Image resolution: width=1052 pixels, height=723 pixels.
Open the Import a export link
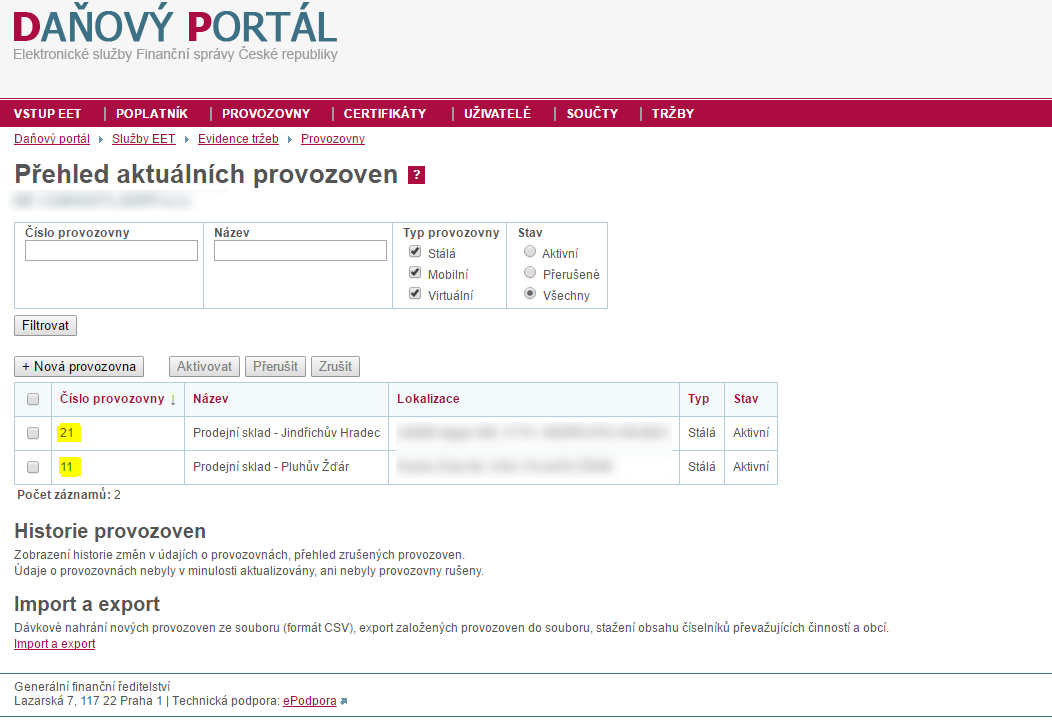[x=54, y=644]
